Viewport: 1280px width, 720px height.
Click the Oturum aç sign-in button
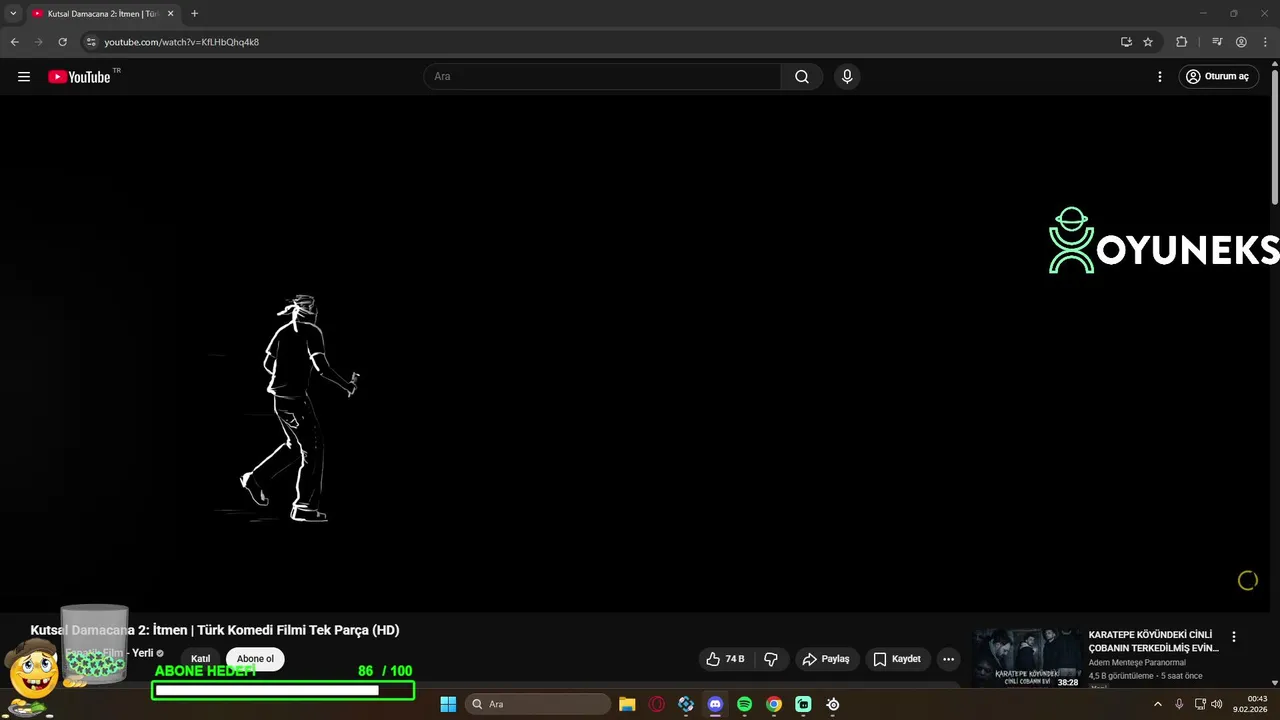(x=1217, y=77)
